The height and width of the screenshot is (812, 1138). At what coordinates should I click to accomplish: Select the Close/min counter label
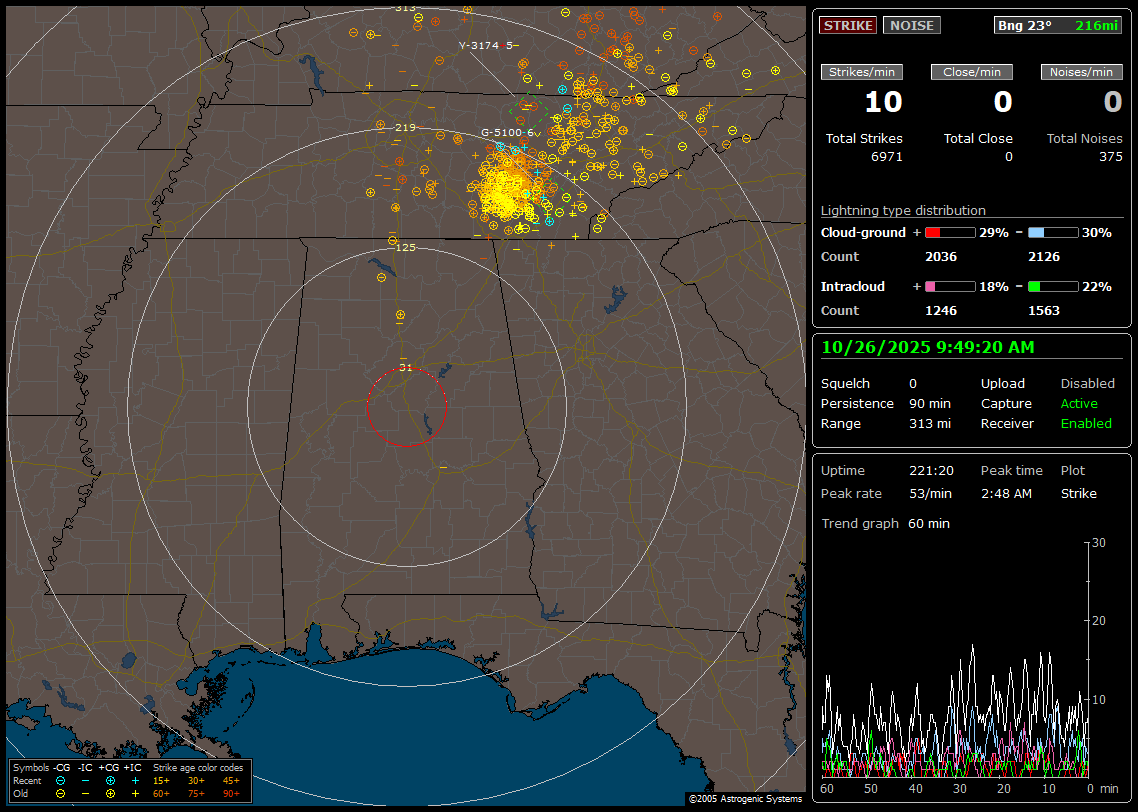(x=972, y=72)
